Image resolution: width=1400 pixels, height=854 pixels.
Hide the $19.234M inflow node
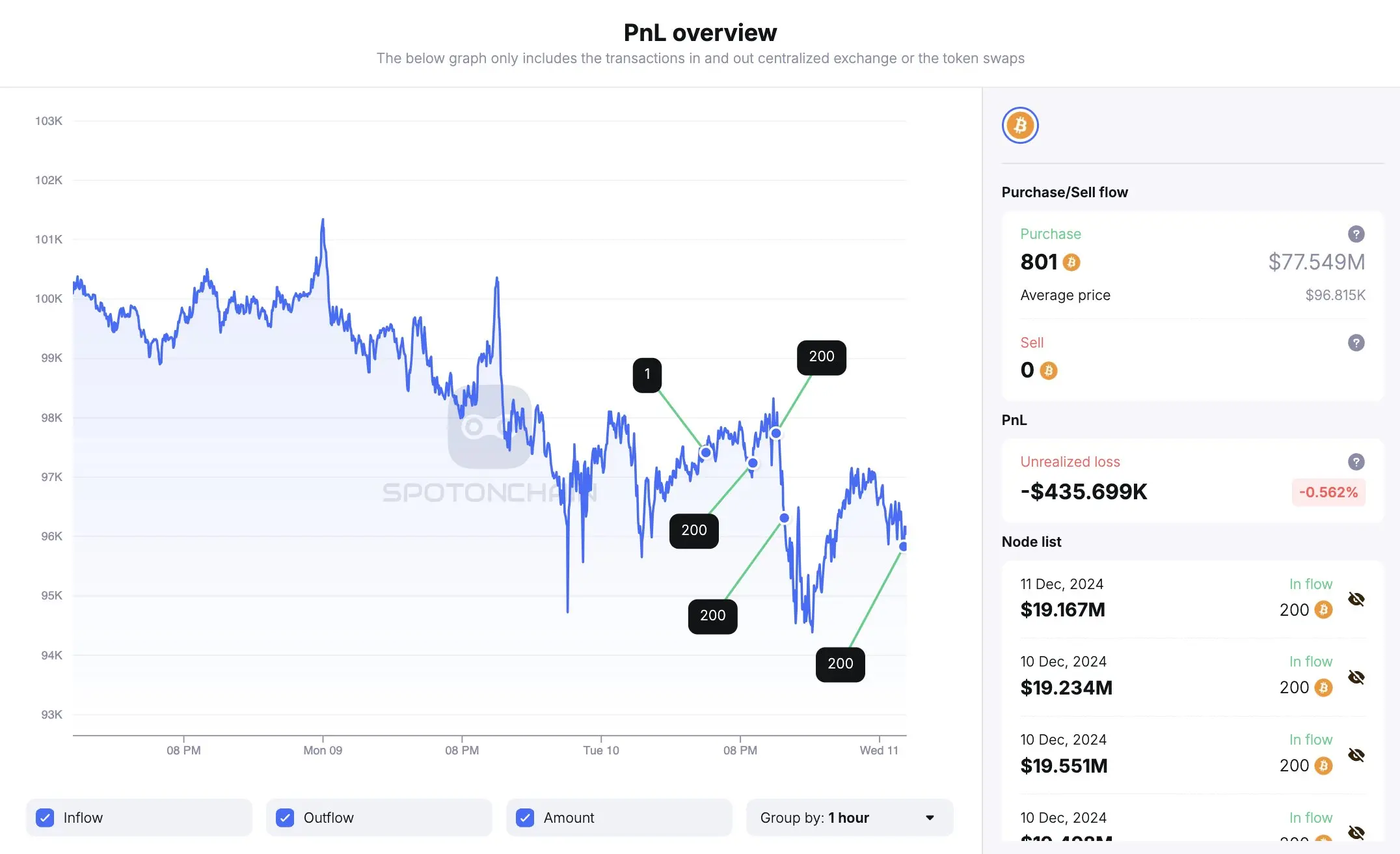(x=1356, y=677)
